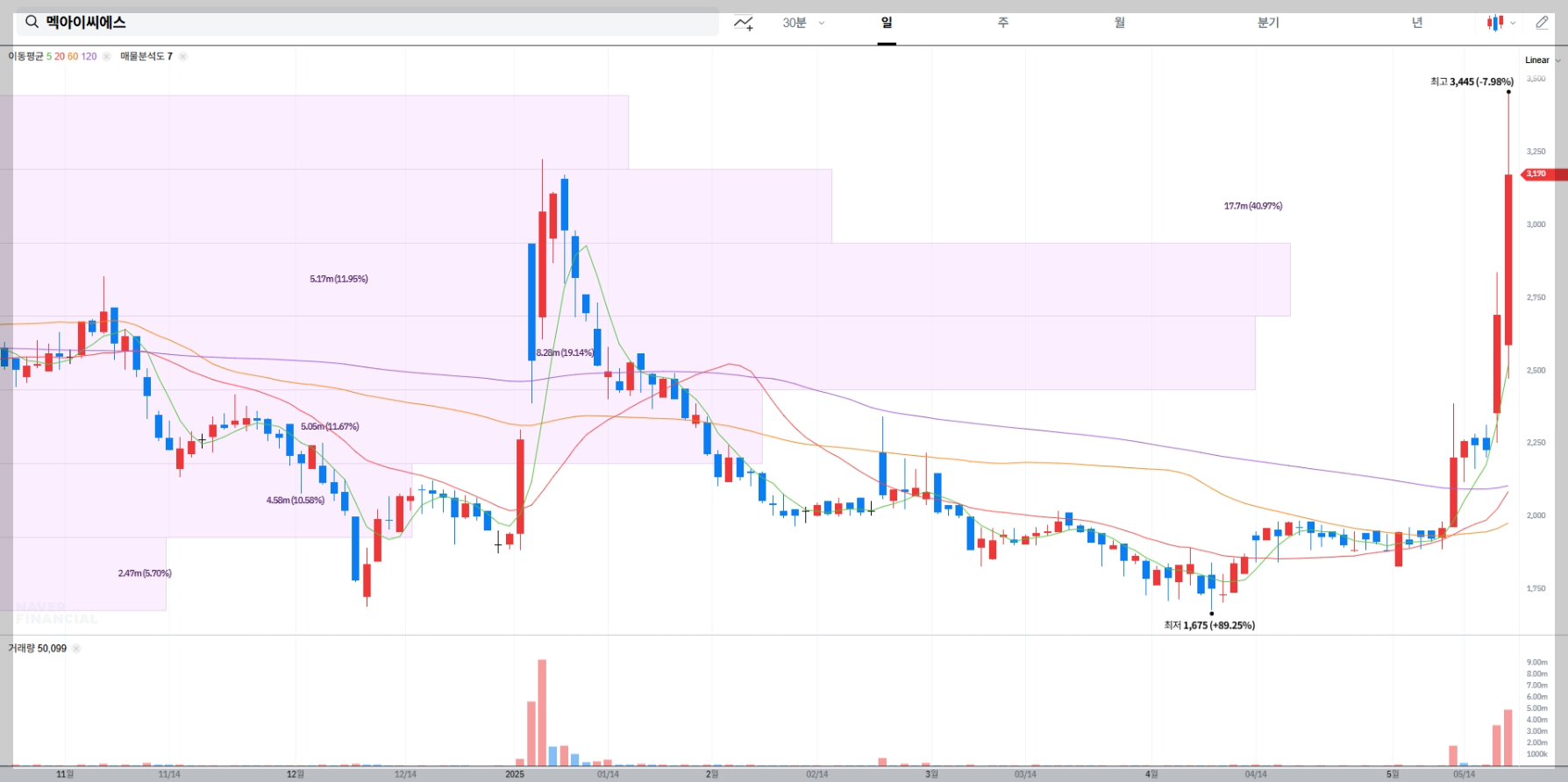
Task: Click the 12/14 date axis label
Action: click(x=405, y=774)
